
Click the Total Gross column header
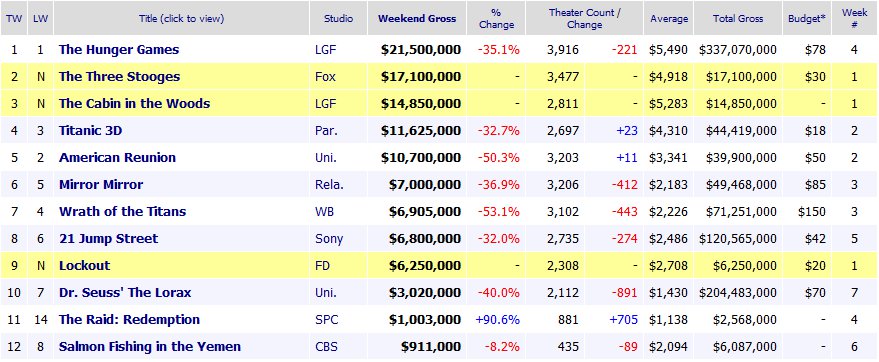[738, 18]
